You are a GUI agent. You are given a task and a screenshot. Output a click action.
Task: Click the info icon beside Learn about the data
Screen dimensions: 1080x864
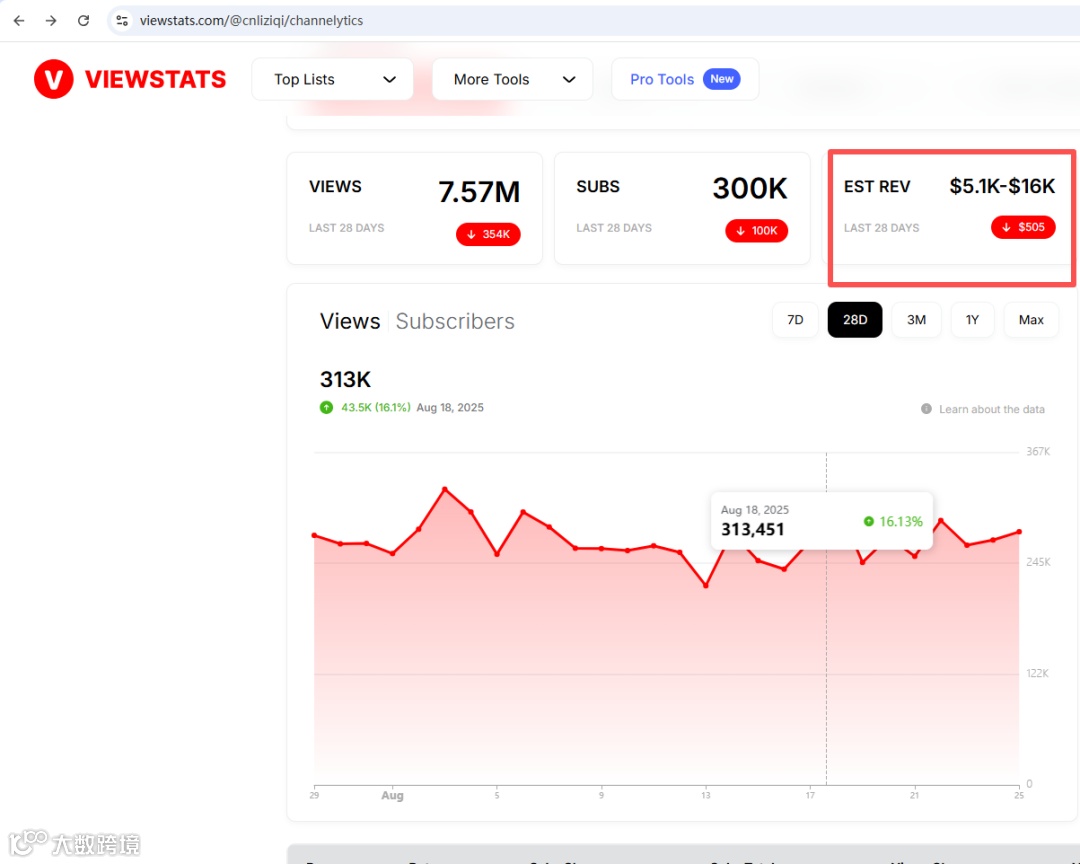pos(926,409)
